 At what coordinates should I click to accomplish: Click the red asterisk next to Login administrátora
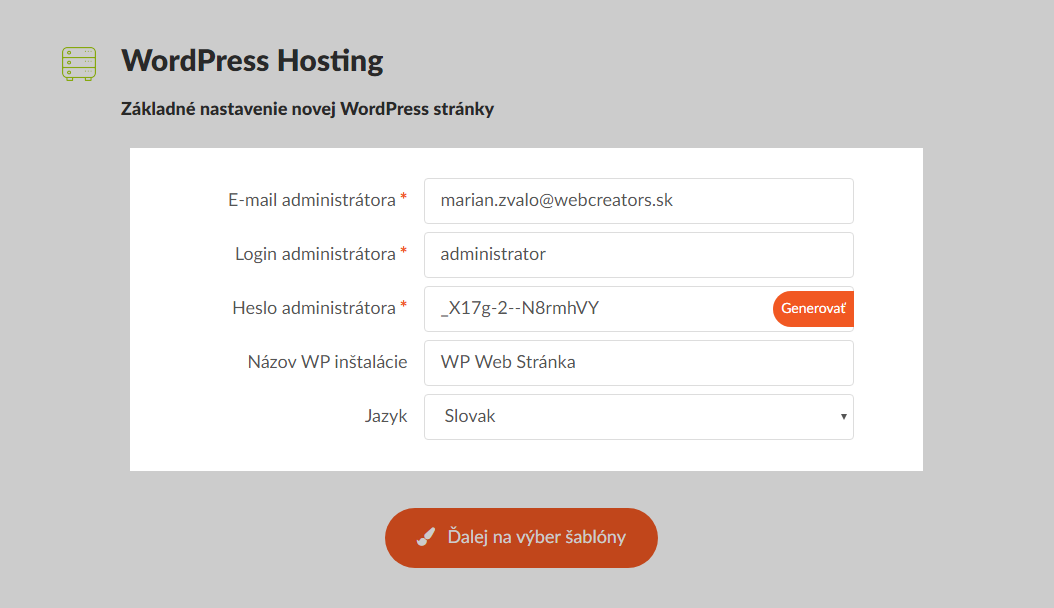point(403,254)
